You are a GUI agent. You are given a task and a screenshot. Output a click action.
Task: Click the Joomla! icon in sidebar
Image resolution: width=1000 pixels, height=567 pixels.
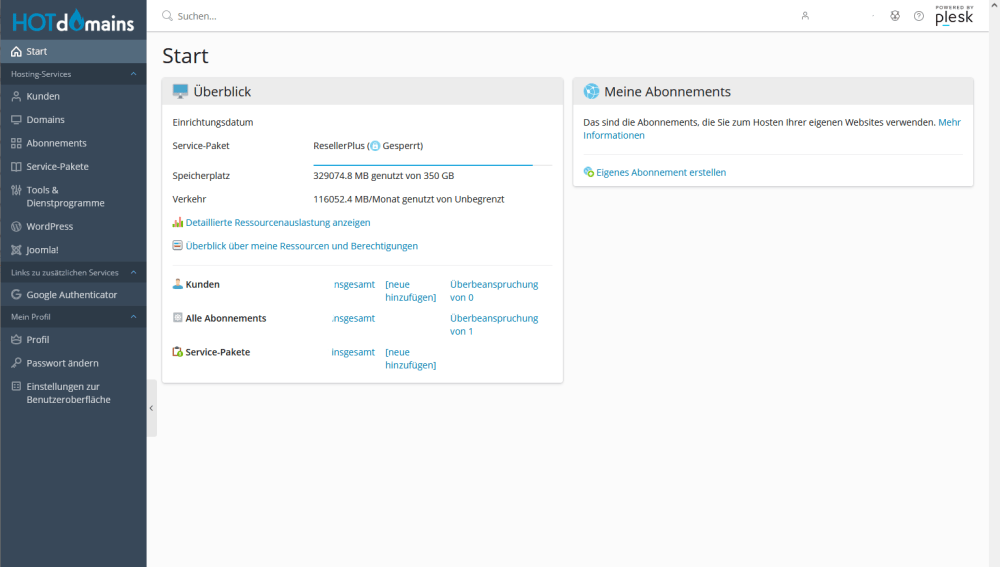point(16,250)
